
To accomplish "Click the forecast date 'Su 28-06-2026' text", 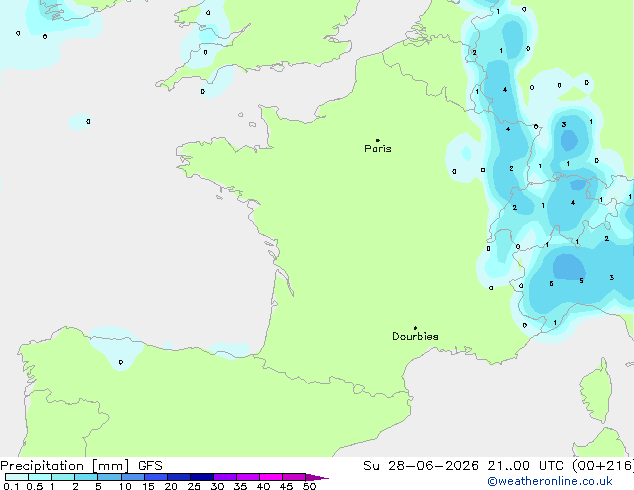I will pos(421,466).
